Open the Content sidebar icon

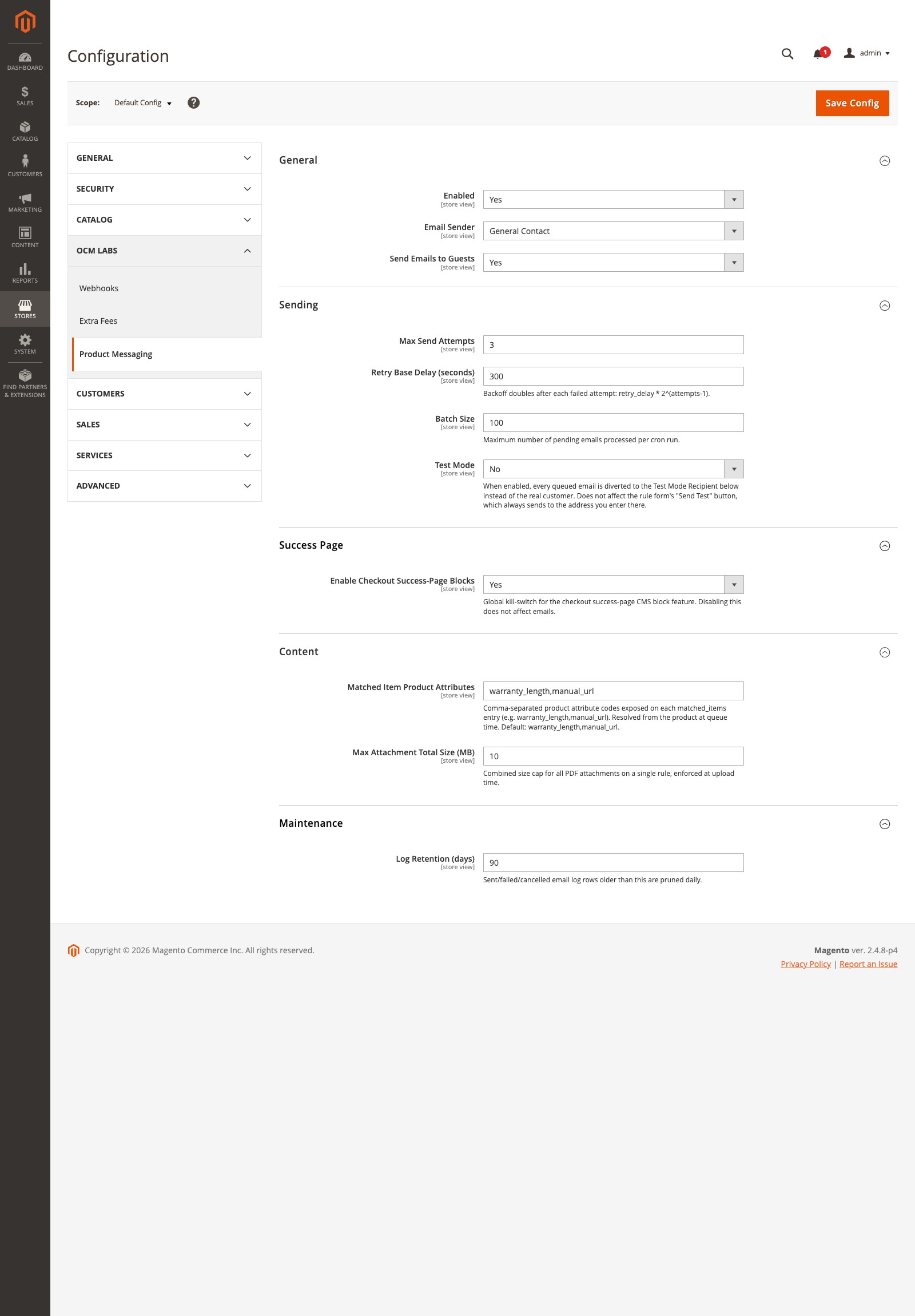click(25, 238)
